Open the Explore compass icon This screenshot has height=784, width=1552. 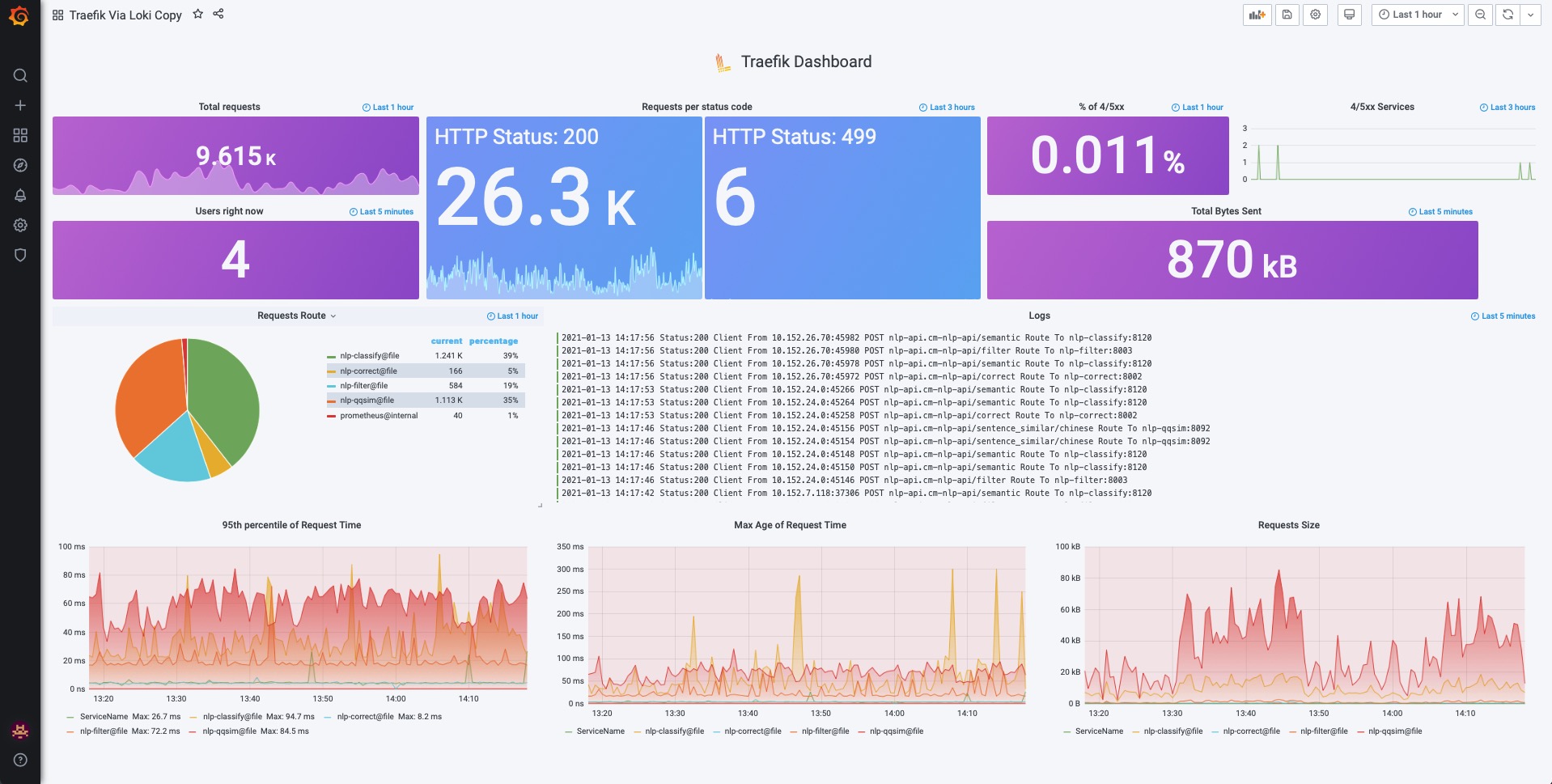(x=20, y=165)
